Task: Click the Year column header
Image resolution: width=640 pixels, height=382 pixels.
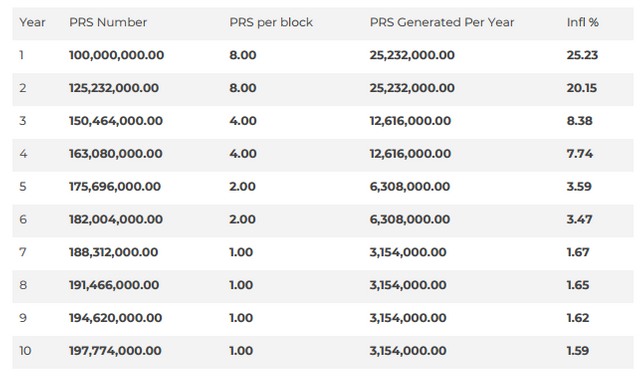Action: [32, 22]
